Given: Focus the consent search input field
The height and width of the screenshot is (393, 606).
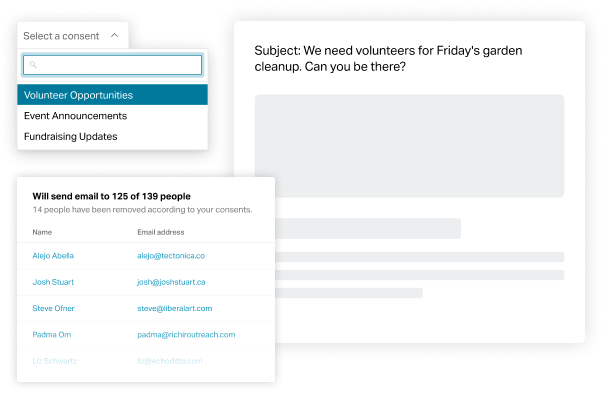Looking at the screenshot, I should pyautogui.click(x=112, y=65).
